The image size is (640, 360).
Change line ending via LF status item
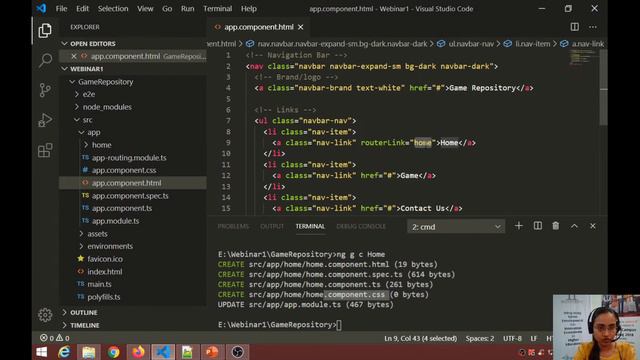coord(533,338)
